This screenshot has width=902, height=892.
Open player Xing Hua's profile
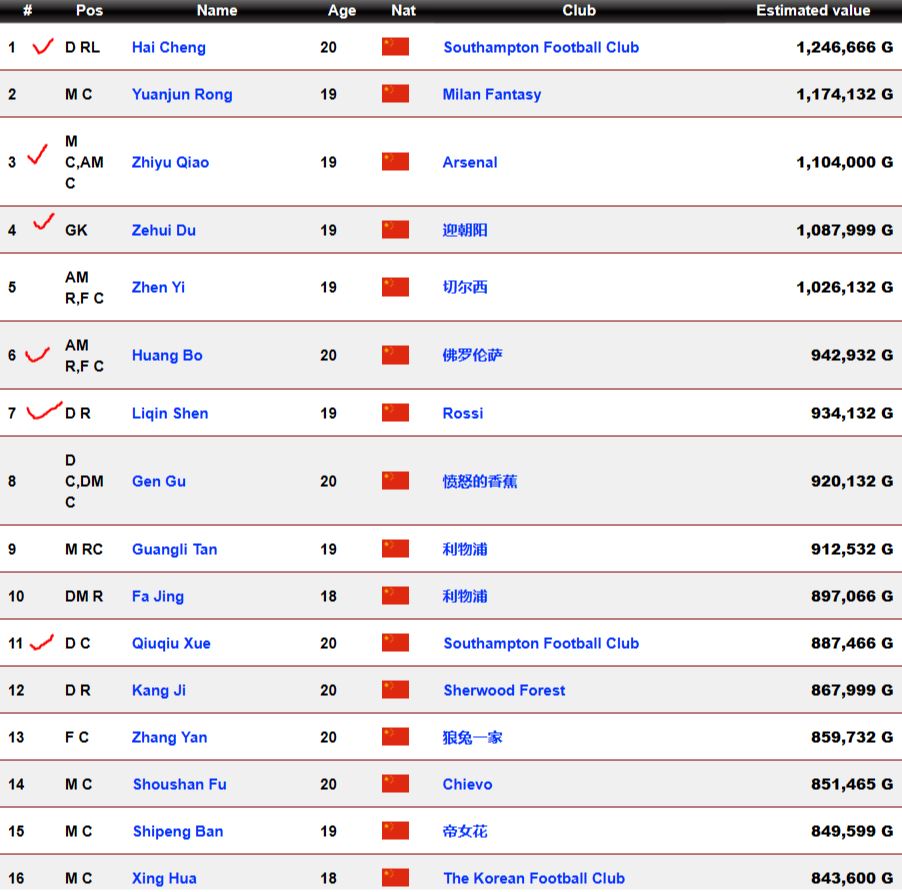164,878
